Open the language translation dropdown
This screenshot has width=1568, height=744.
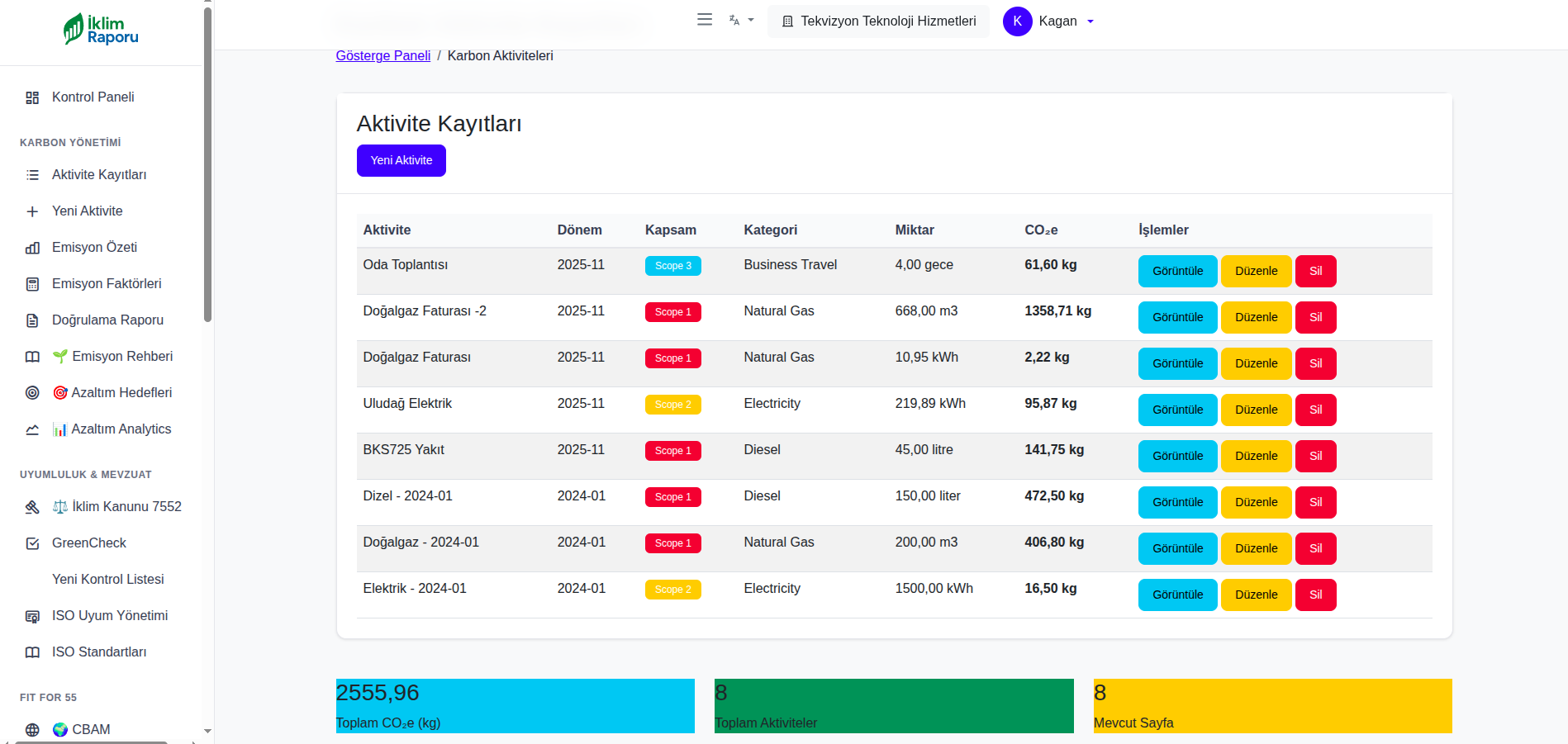pos(741,21)
